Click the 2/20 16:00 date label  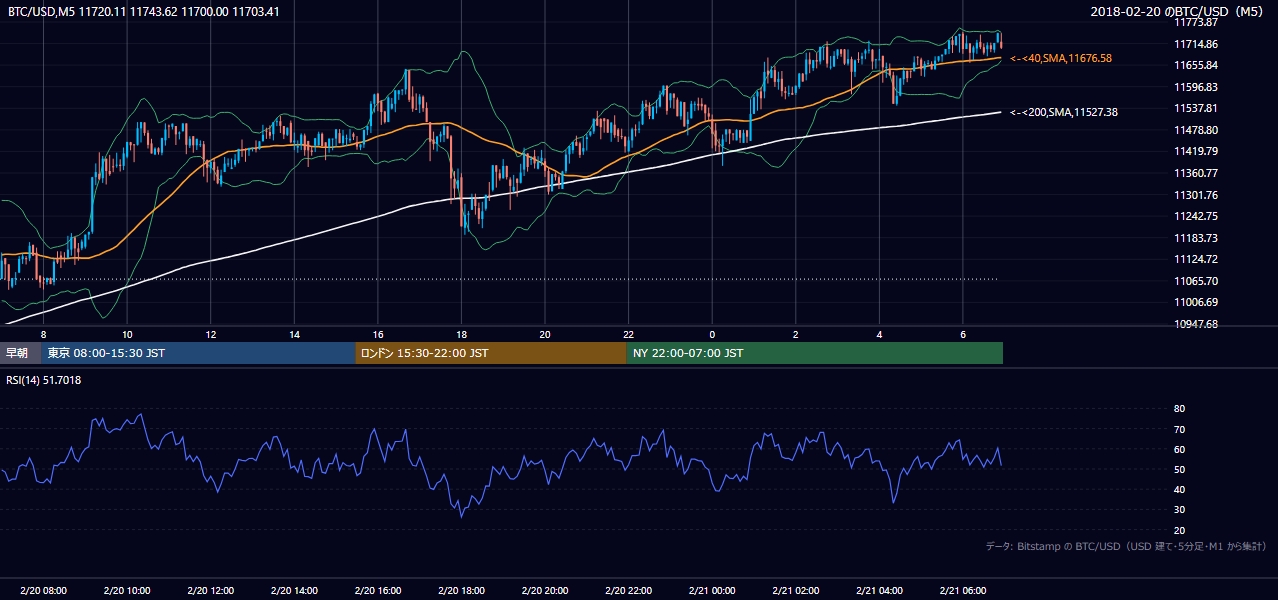(377, 590)
